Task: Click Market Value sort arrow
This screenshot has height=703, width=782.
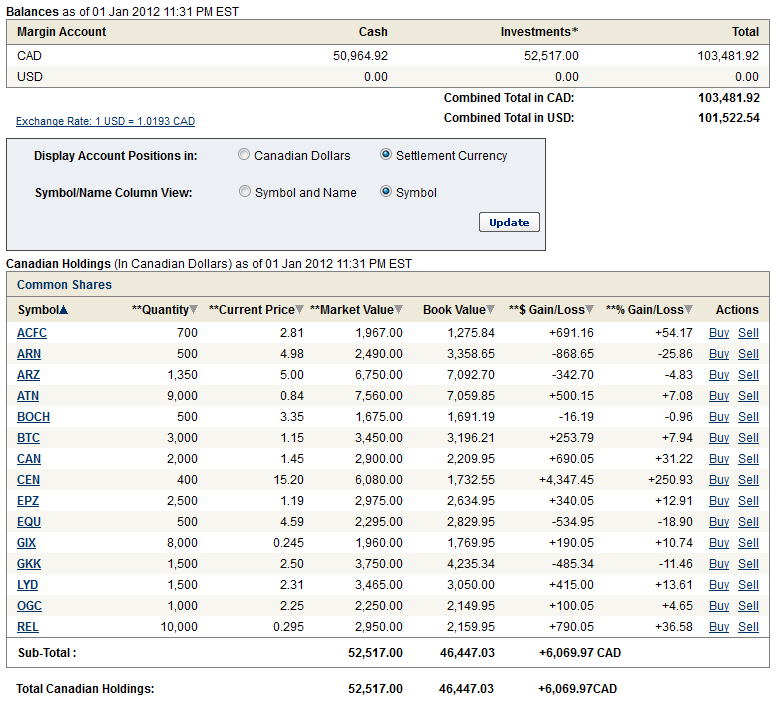Action: (x=398, y=310)
